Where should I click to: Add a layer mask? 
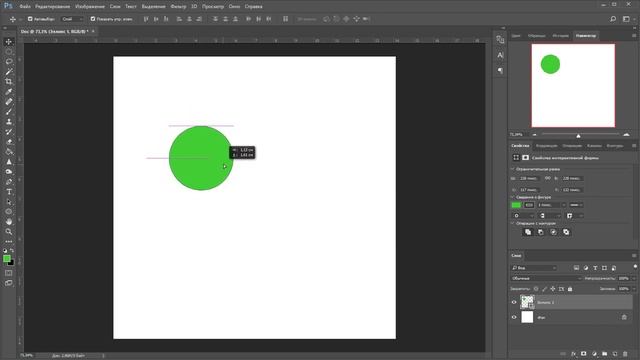[584, 354]
